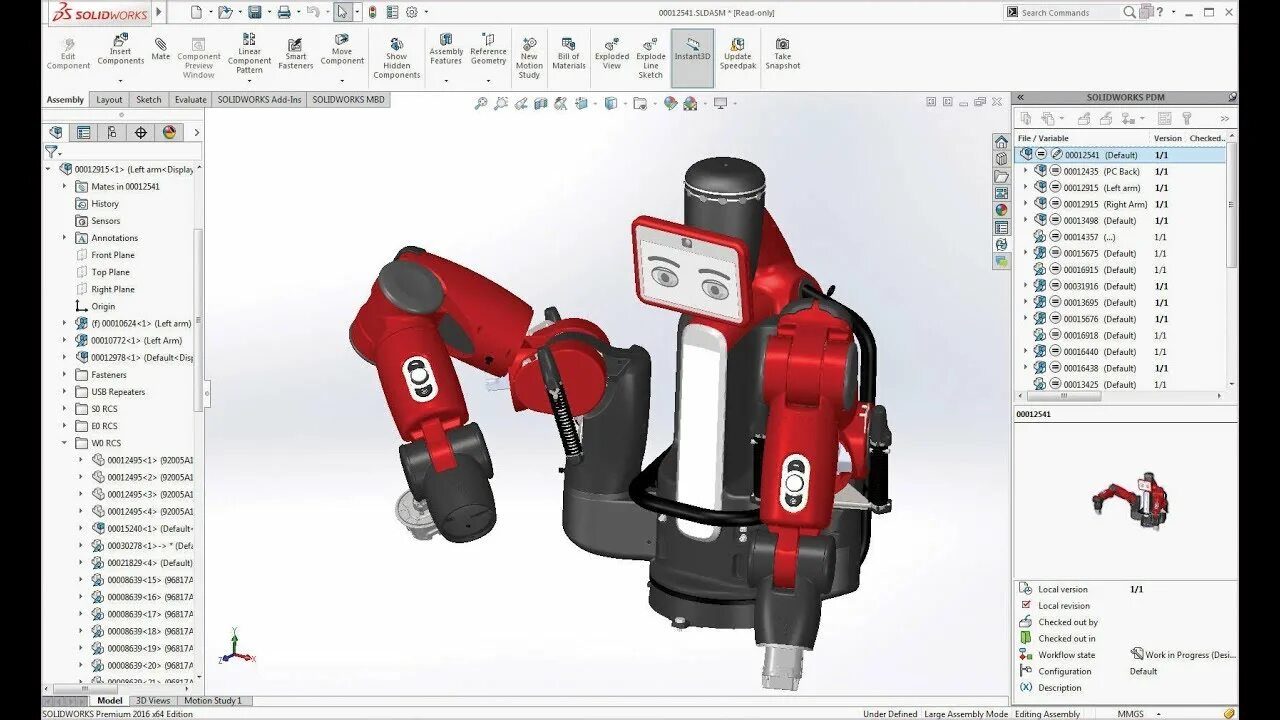This screenshot has height=720, width=1280.
Task: Click Zoom to Fit in view toolbar
Action: tap(480, 103)
